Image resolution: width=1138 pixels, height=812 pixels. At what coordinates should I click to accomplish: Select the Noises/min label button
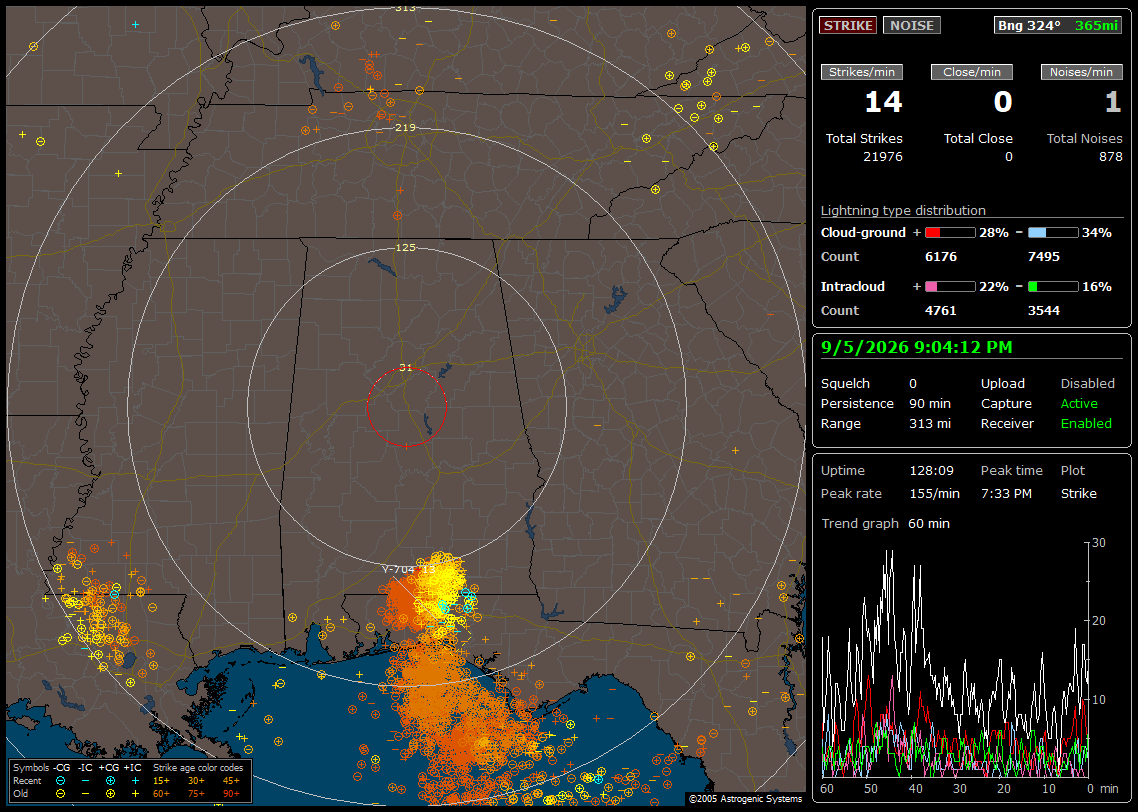(x=1081, y=72)
